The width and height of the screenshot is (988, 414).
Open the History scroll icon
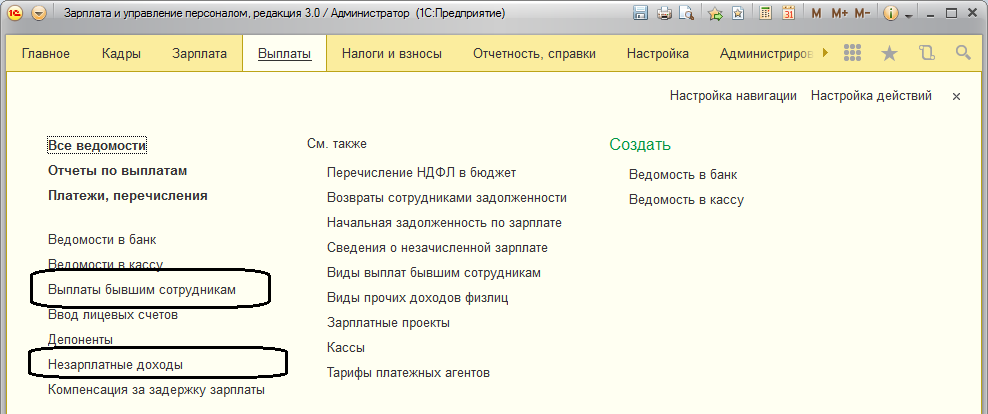926,54
